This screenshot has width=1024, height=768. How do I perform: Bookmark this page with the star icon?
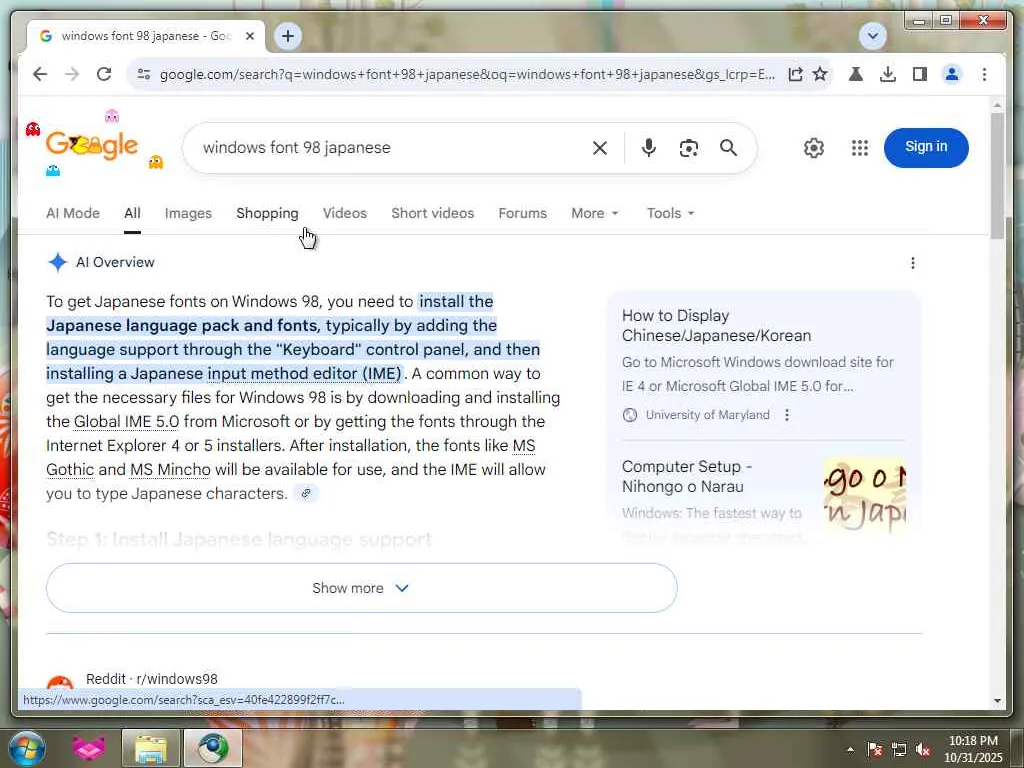pos(820,74)
